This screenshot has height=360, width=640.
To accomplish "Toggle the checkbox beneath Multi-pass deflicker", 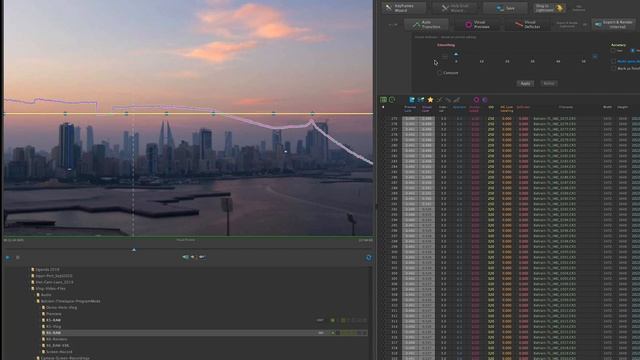I will [613, 69].
